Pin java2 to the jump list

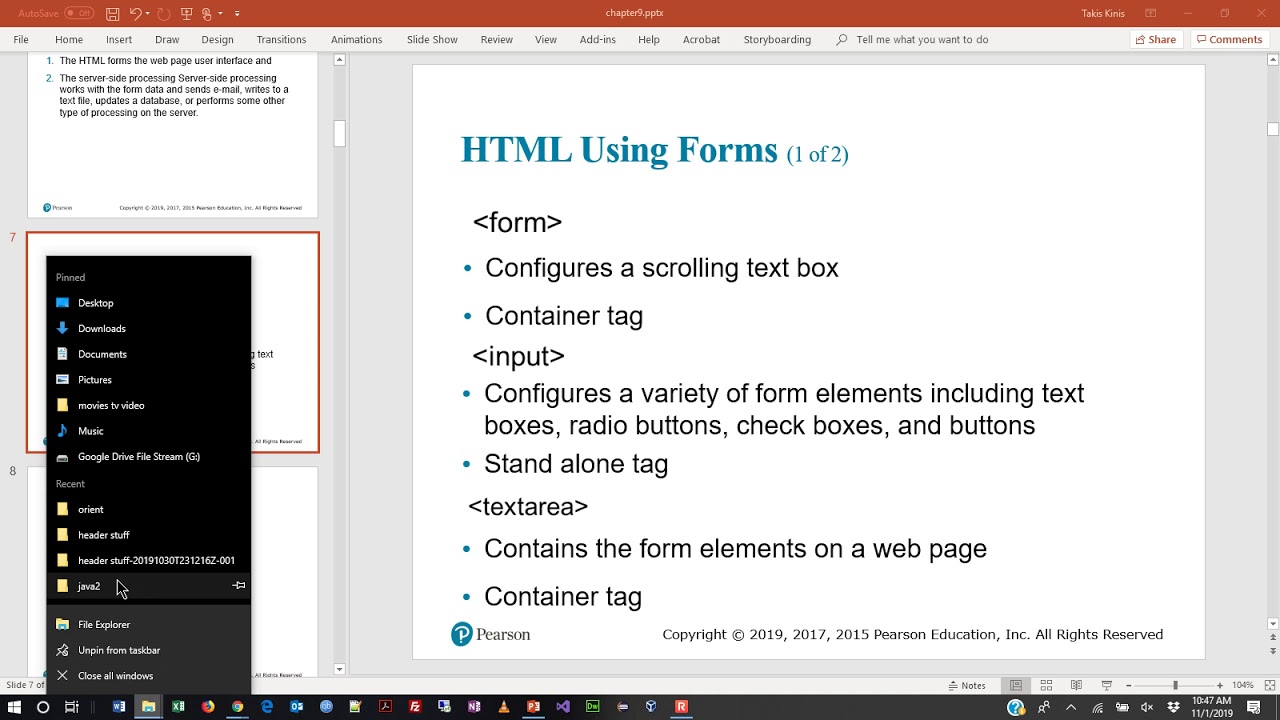[x=239, y=586]
